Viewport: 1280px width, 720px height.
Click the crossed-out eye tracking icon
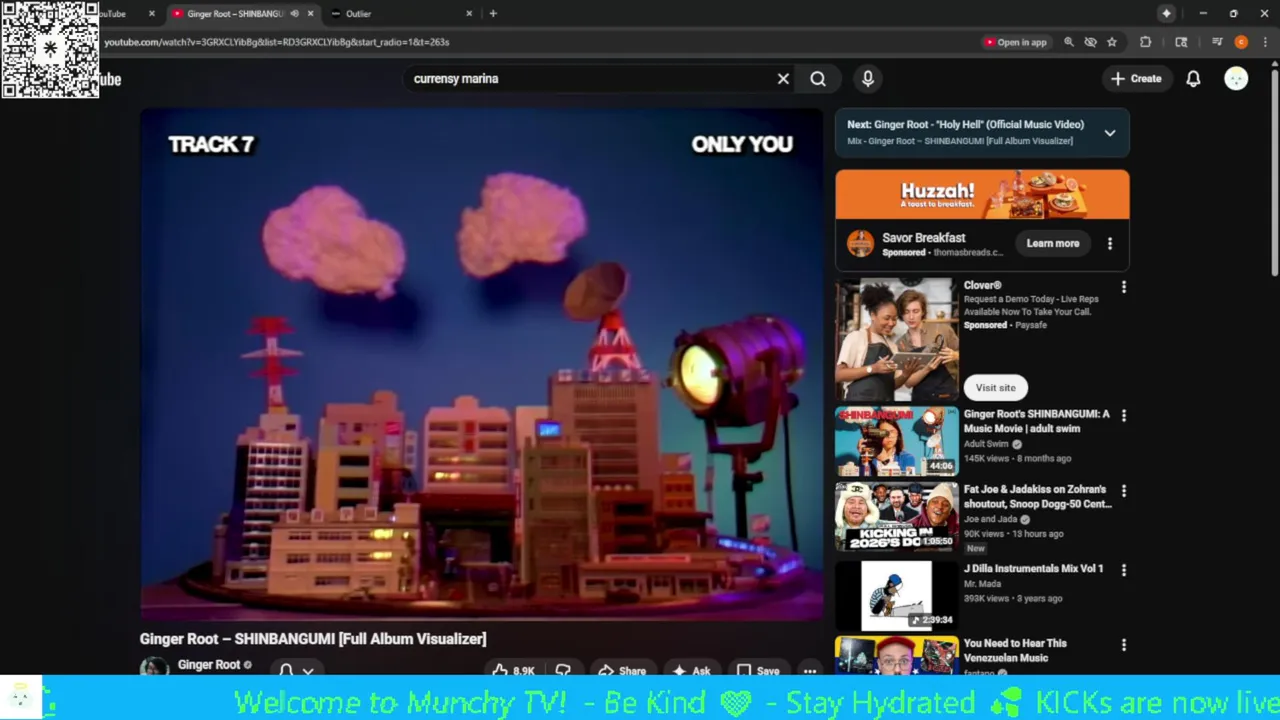(1090, 42)
